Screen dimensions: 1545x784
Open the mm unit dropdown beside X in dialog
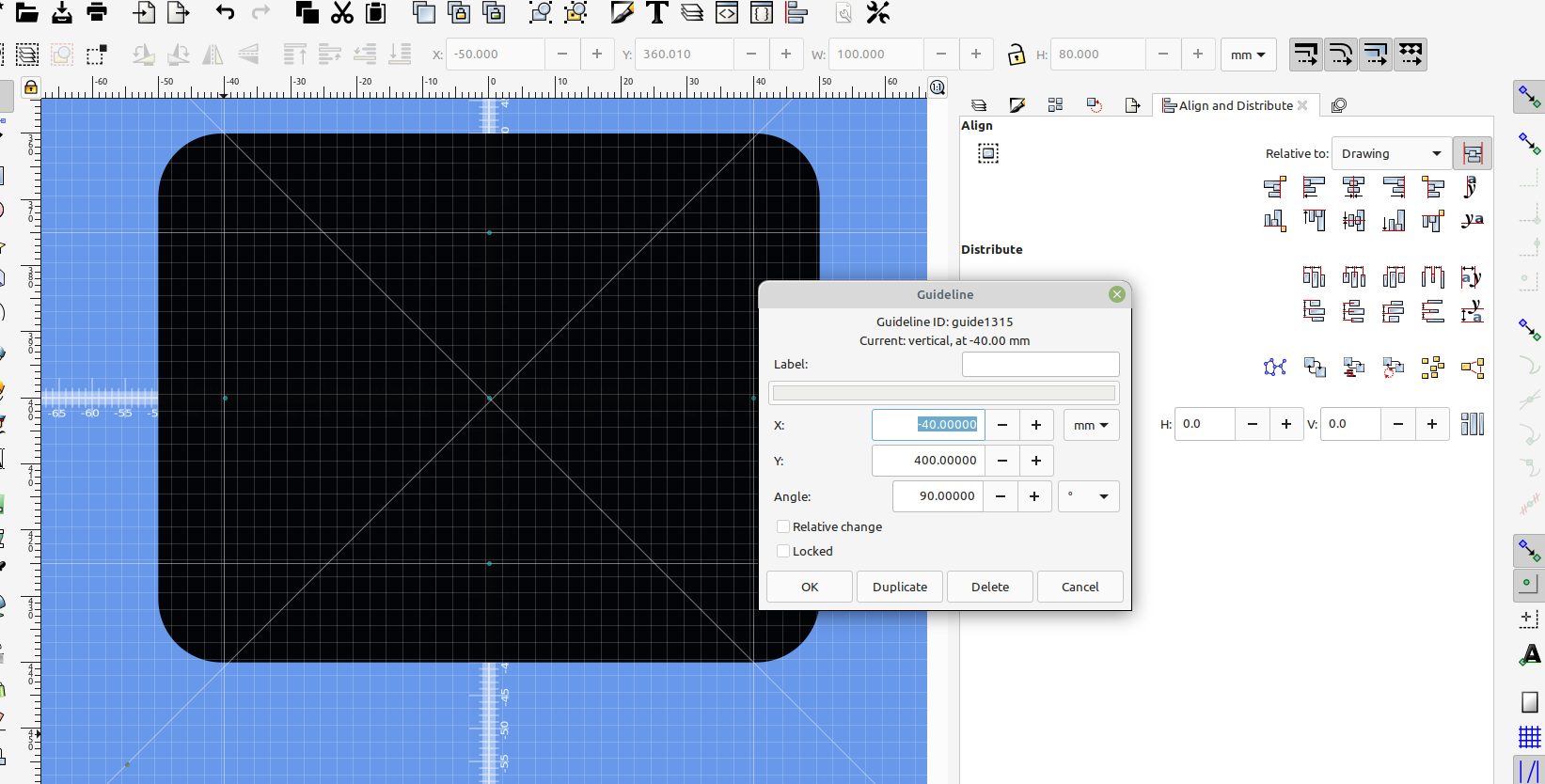(1091, 426)
